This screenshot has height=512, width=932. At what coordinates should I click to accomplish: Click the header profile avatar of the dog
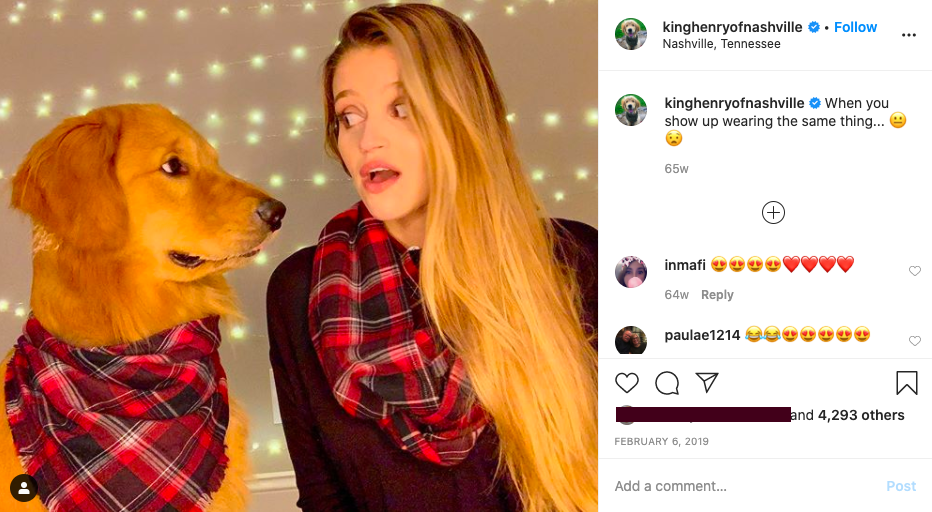[x=631, y=34]
